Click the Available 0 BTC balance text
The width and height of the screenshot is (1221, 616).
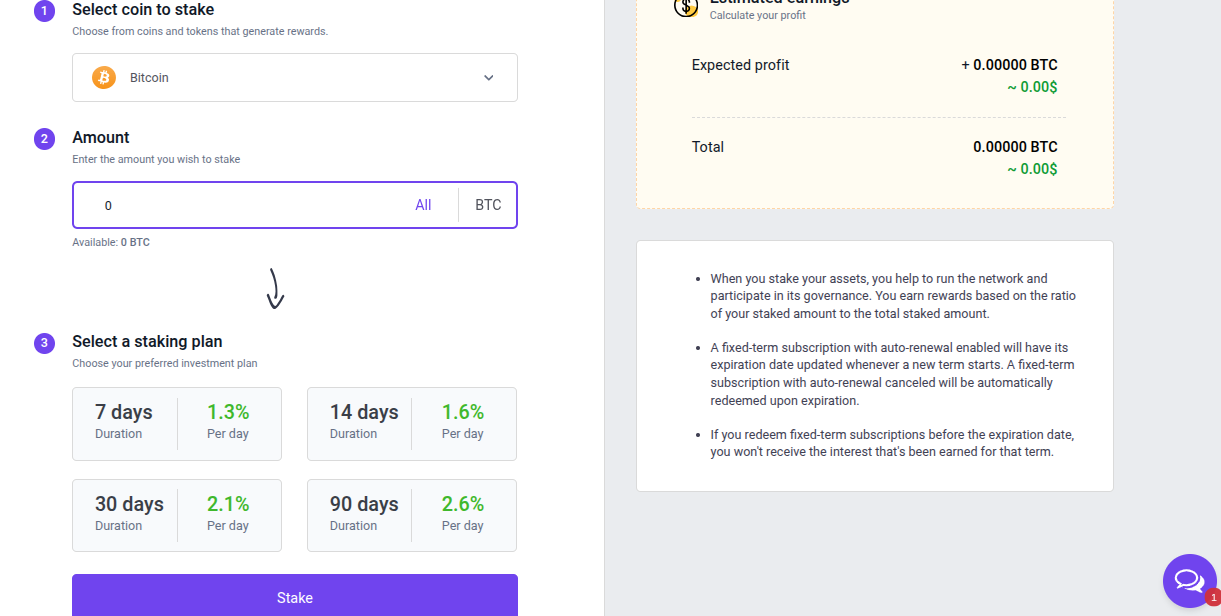111,242
